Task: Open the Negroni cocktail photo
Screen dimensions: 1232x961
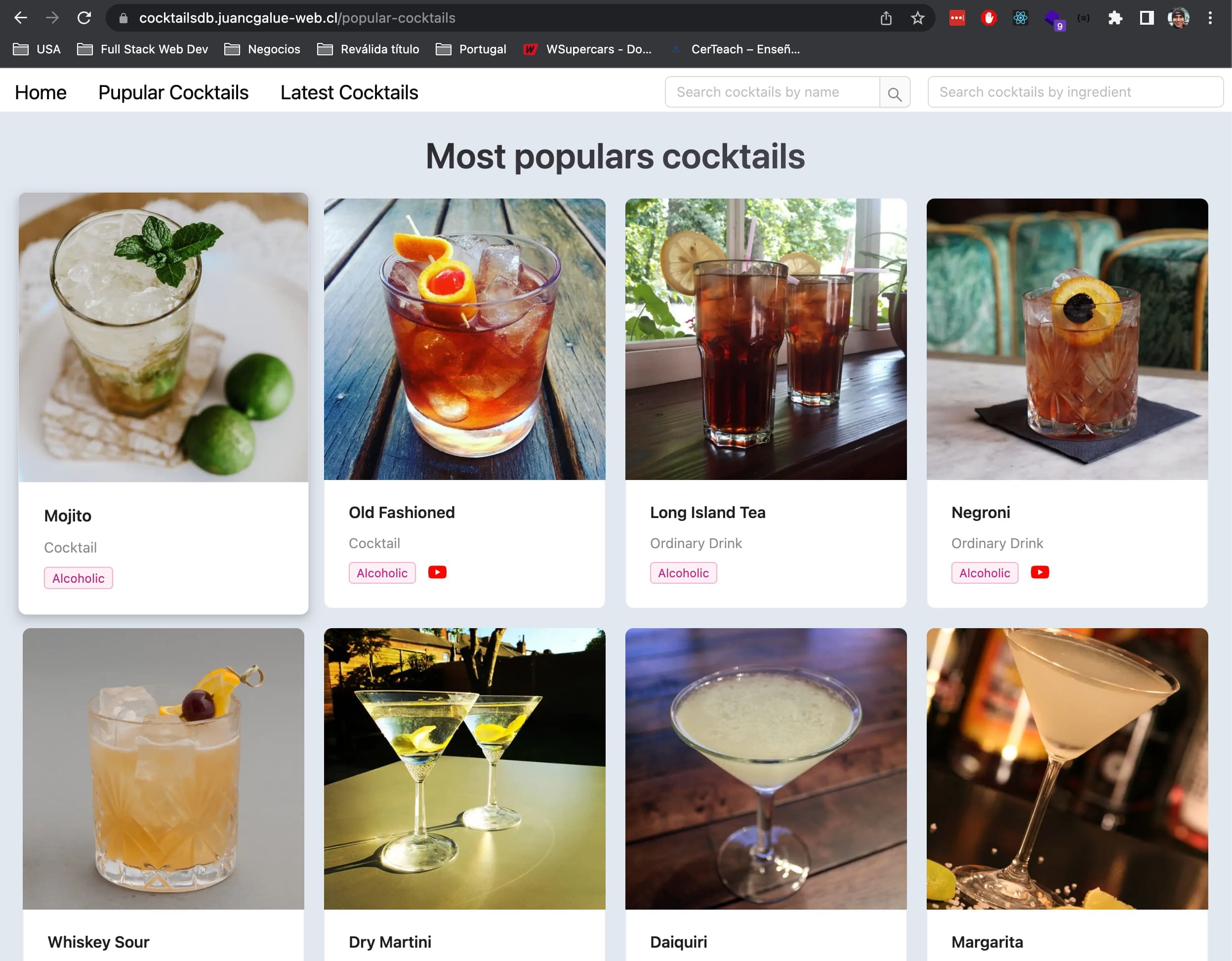Action: point(1068,339)
